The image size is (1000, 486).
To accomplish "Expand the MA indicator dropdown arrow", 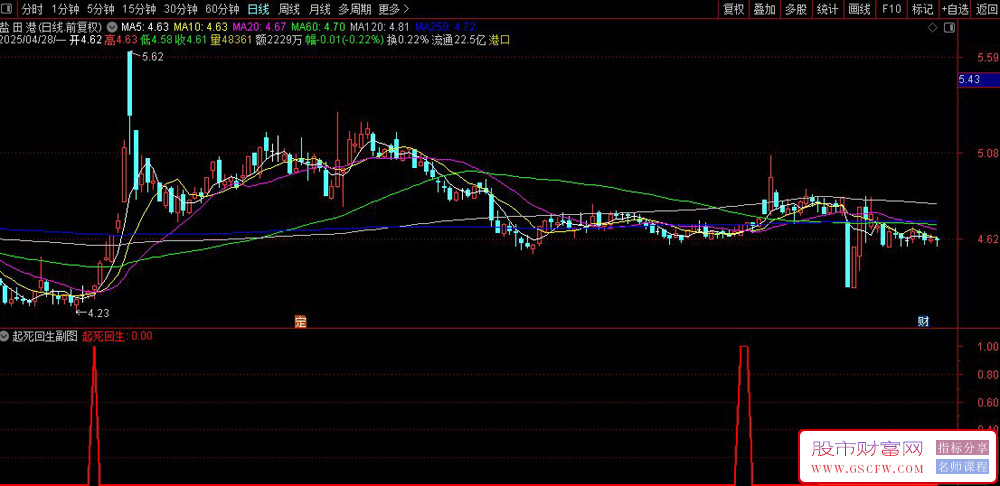I will pos(112,27).
